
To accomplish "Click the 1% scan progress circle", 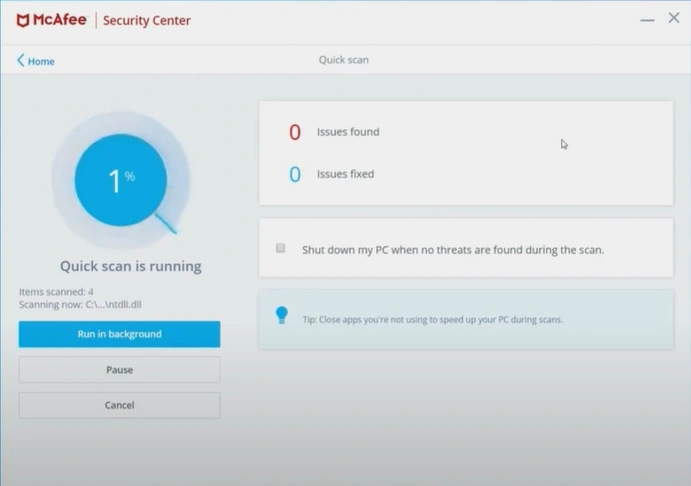I will point(121,180).
